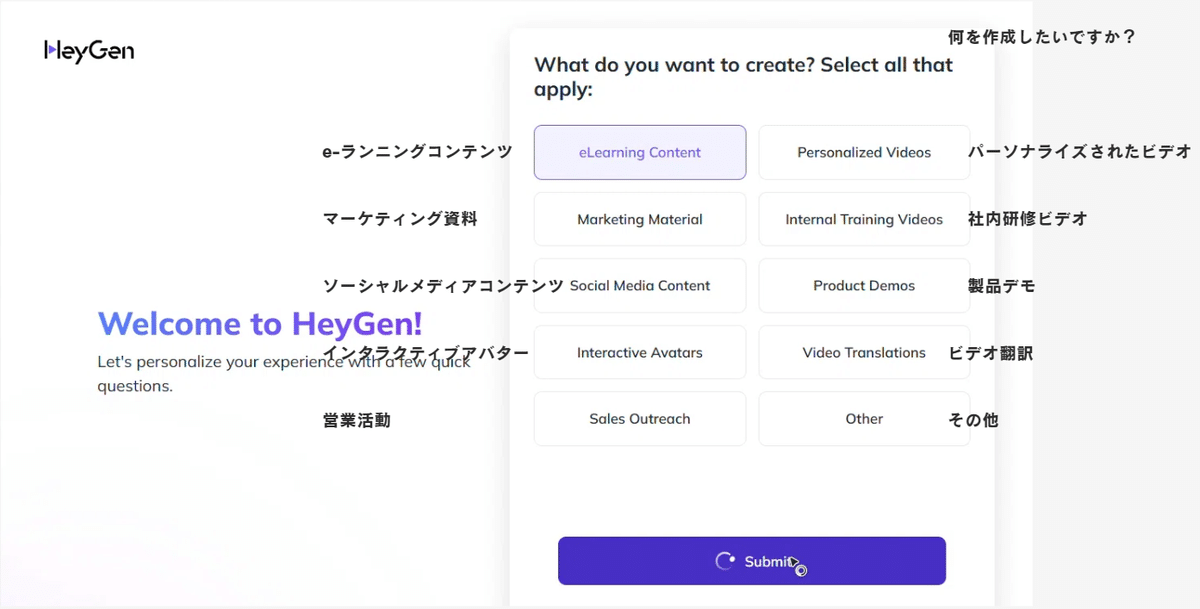Choose the Sales Outreach option
This screenshot has height=609, width=1200.
click(x=639, y=418)
